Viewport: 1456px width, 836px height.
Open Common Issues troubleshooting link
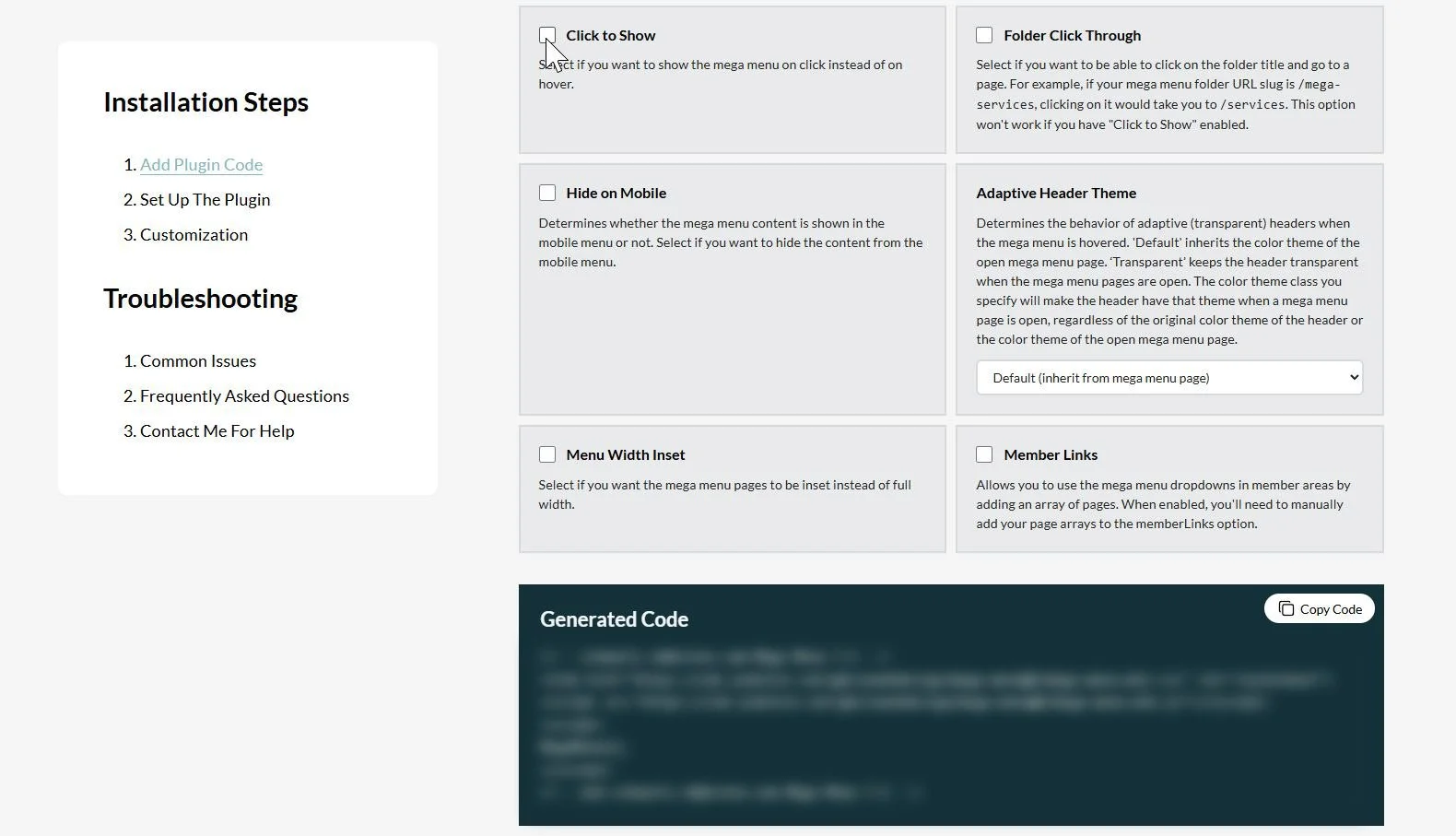(198, 361)
